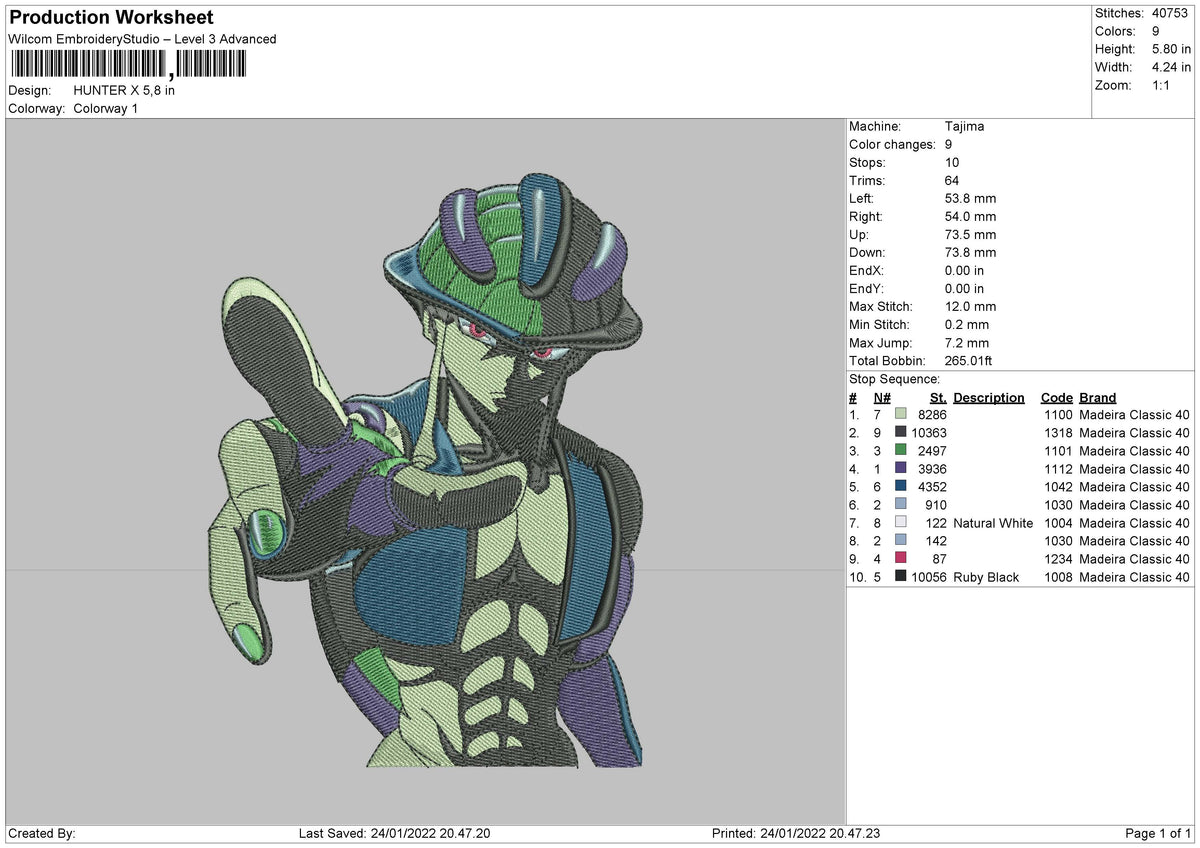Select the Page 1 of 1 footer text

click(x=1158, y=833)
